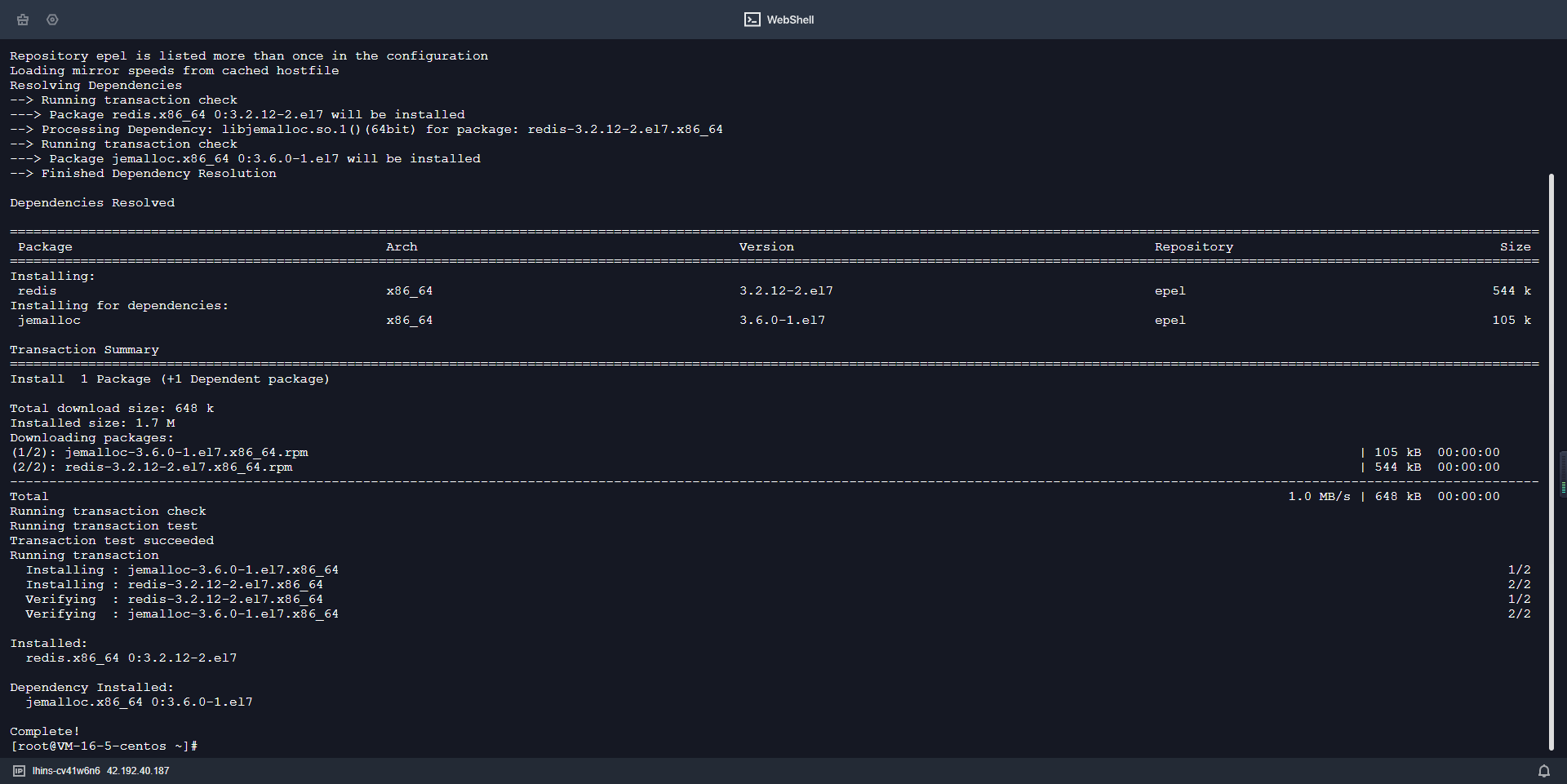
Task: Click download speed '1.0 MB/s'
Action: (x=1319, y=497)
